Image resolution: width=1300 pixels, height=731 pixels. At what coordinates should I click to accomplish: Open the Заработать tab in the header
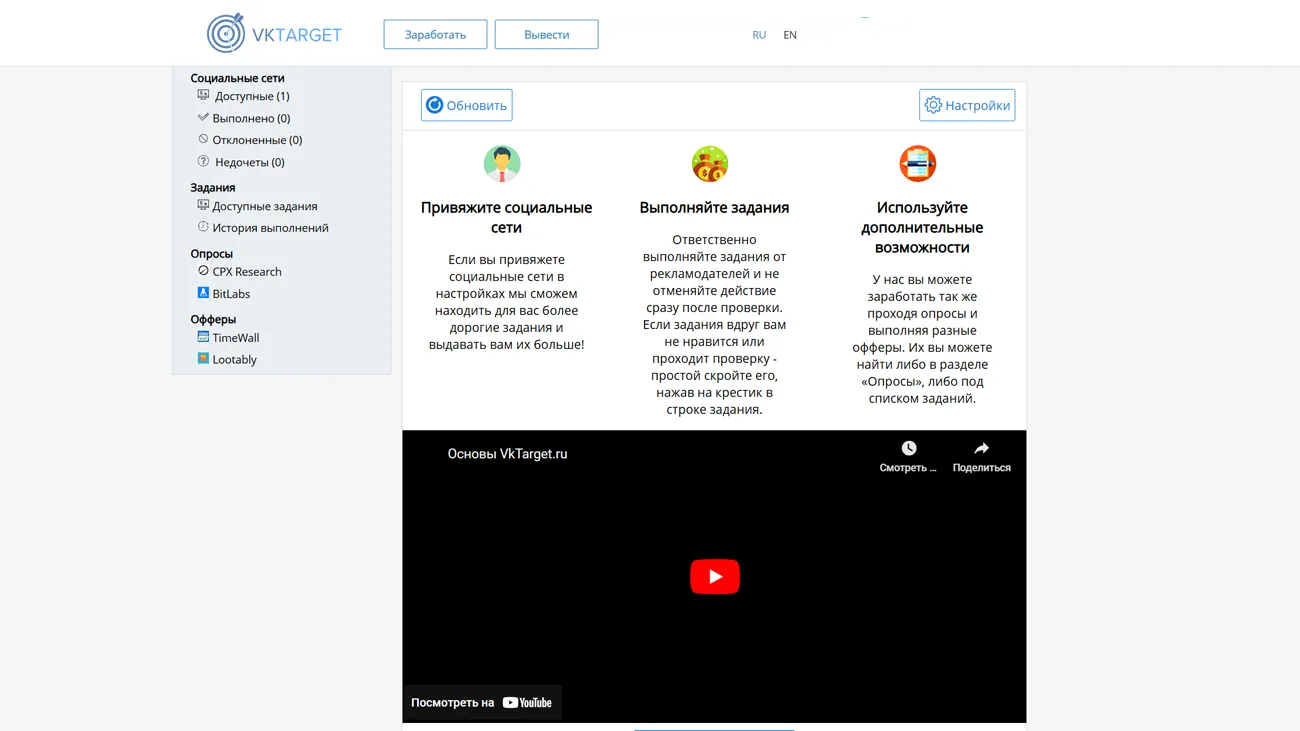[x=435, y=34]
